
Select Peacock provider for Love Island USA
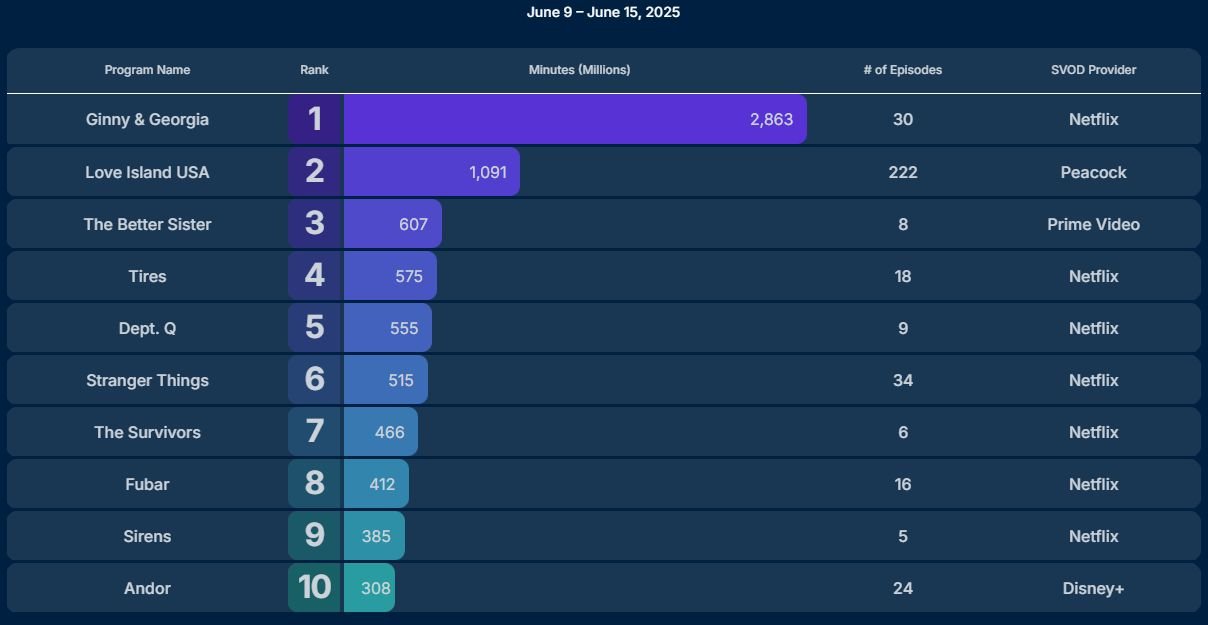pyautogui.click(x=1093, y=172)
